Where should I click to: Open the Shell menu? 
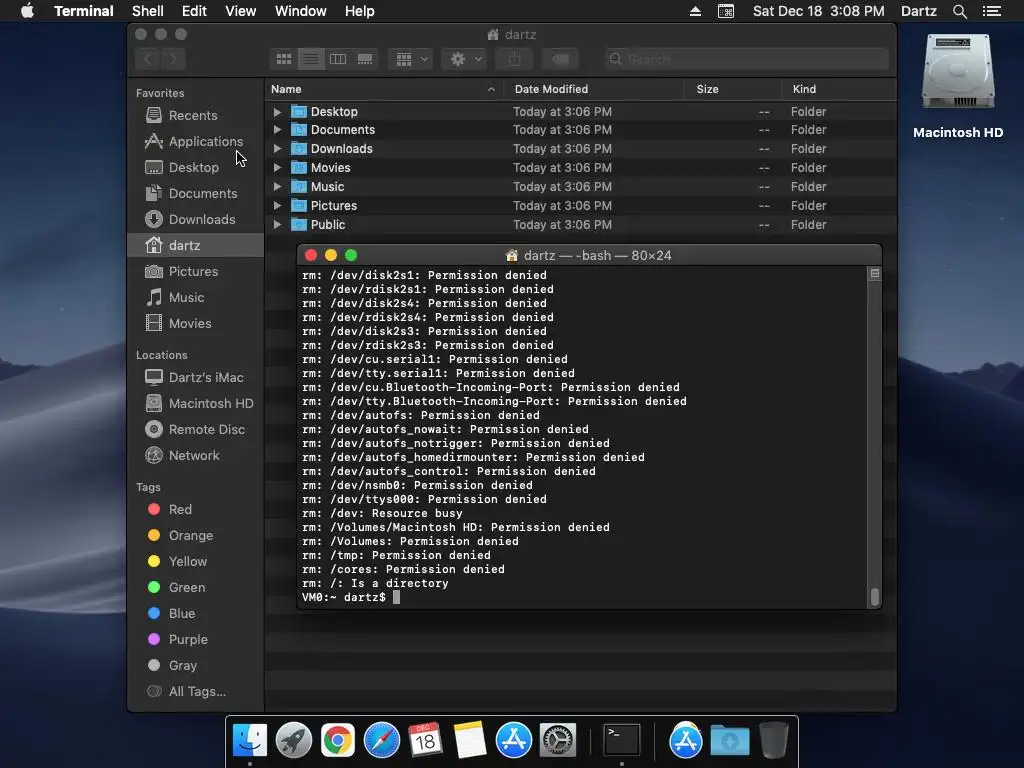click(x=148, y=11)
